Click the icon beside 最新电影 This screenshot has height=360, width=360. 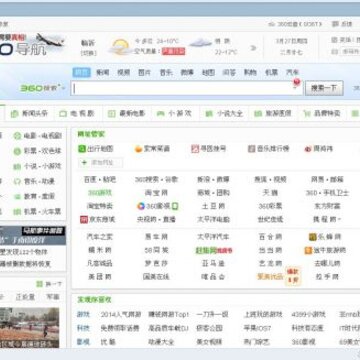tap(112, 114)
